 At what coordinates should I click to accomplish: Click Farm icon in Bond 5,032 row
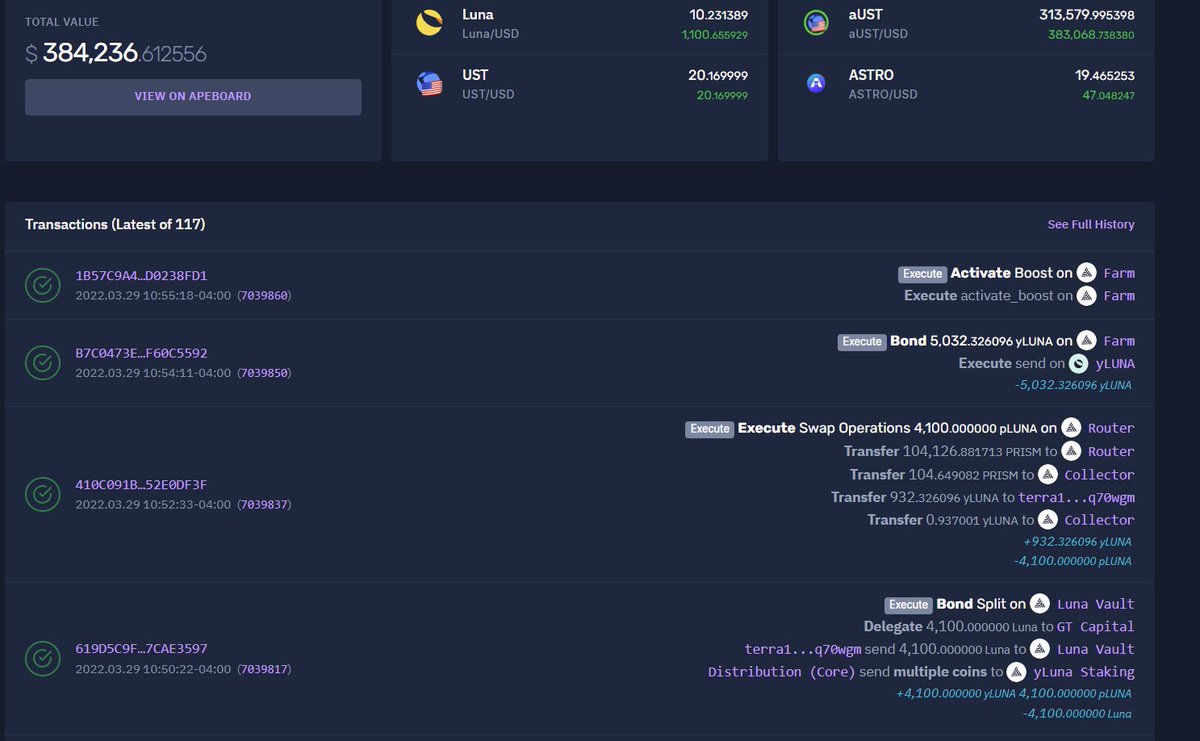pos(1087,341)
